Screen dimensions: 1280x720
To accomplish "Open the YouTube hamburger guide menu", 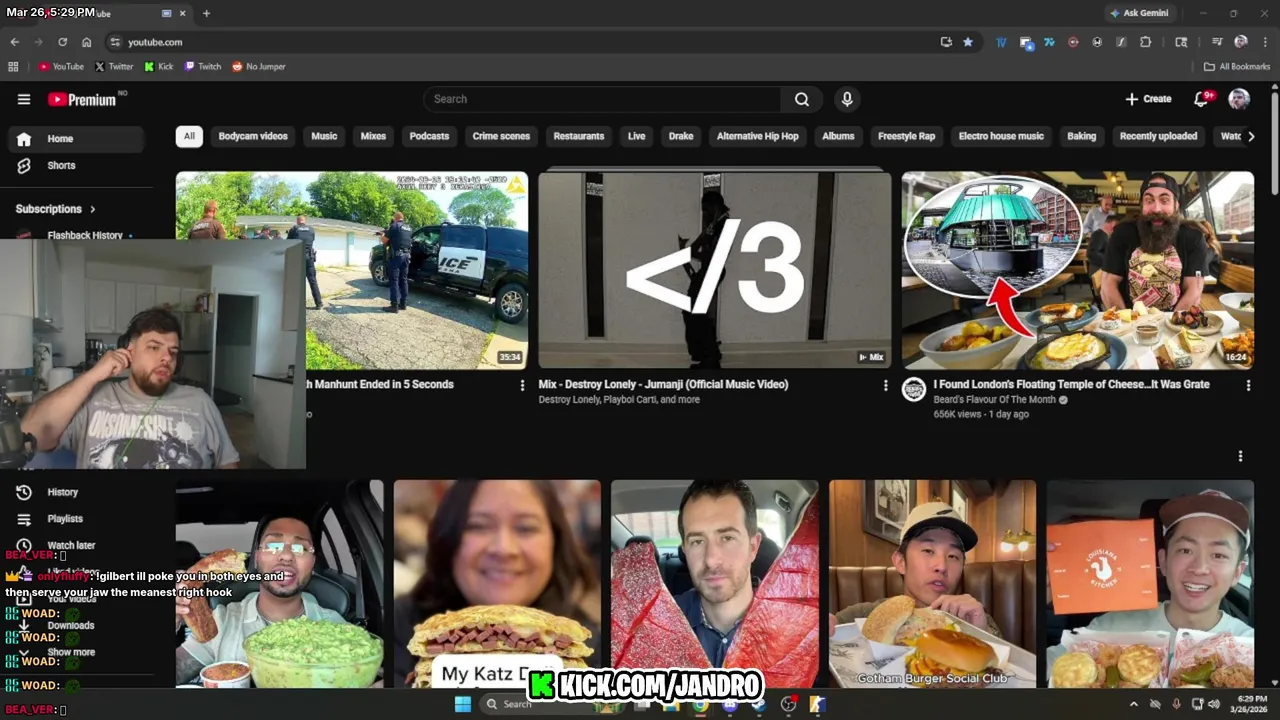I will [24, 99].
